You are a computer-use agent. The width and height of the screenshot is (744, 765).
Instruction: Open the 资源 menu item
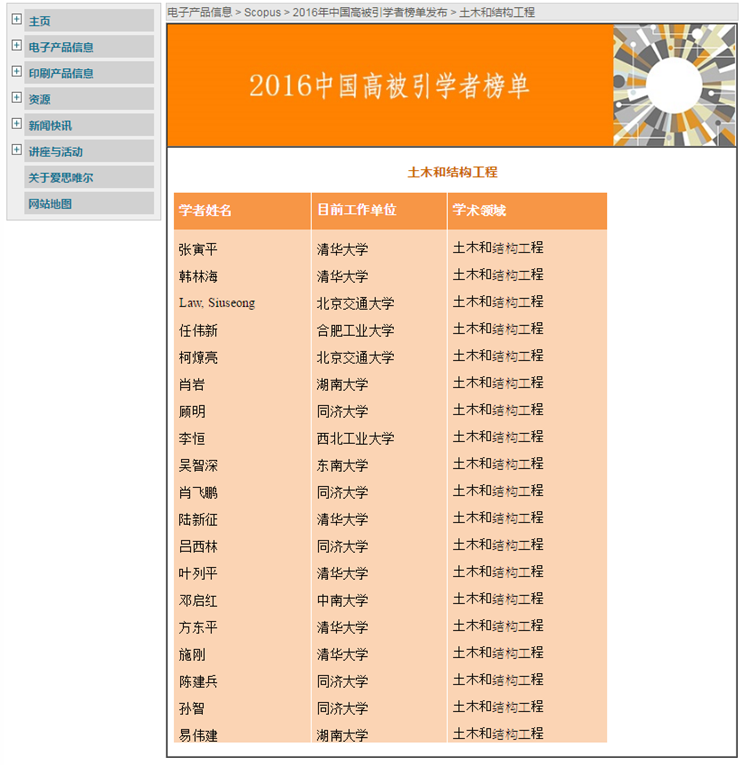tap(40, 99)
